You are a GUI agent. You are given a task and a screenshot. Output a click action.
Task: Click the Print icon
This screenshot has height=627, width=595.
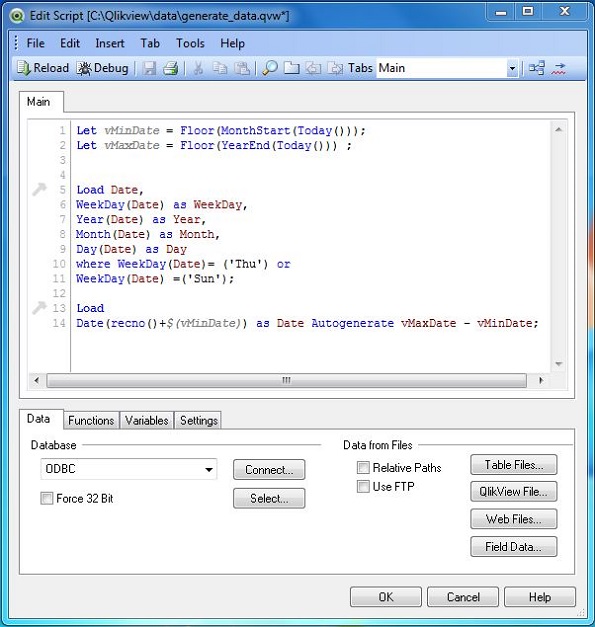(x=171, y=68)
